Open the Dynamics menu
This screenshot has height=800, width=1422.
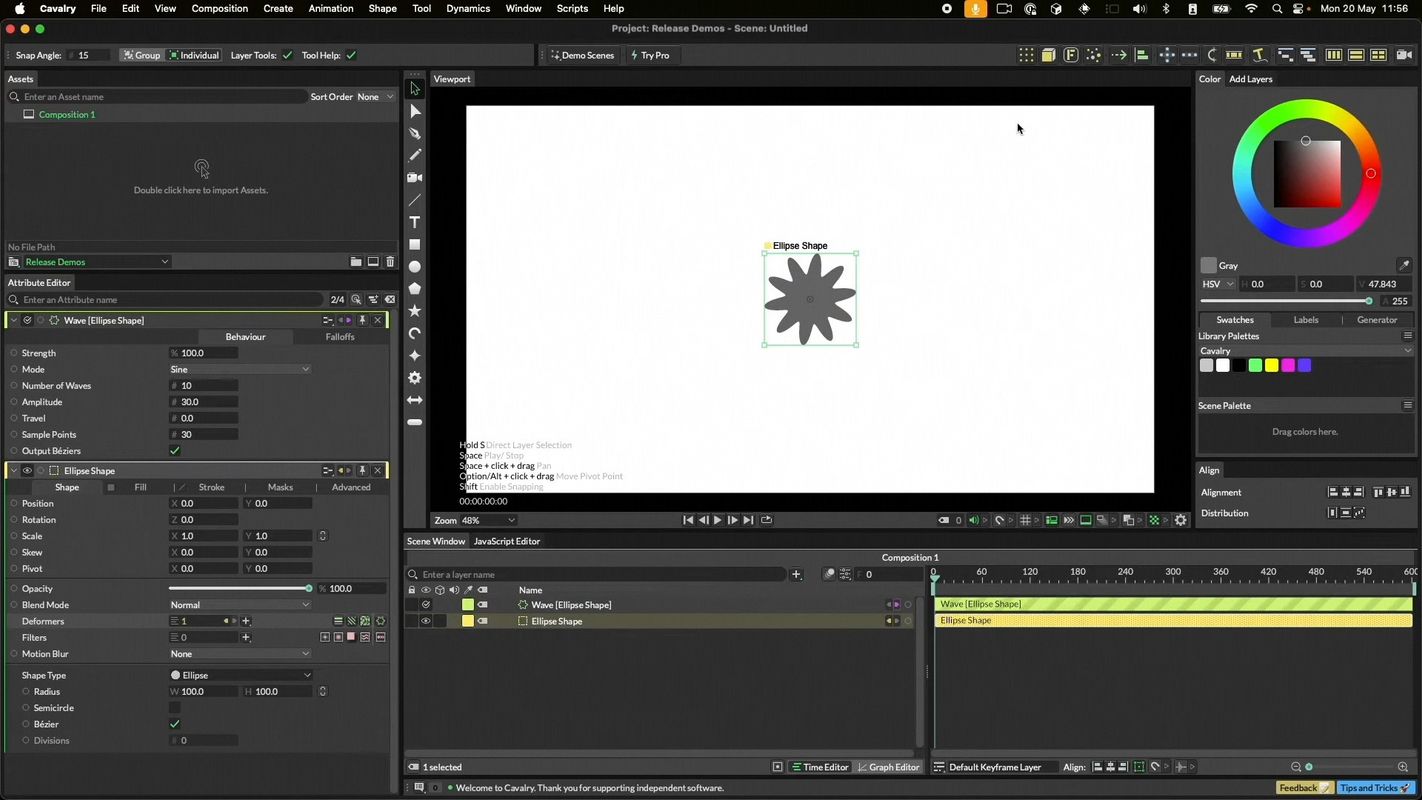468,8
